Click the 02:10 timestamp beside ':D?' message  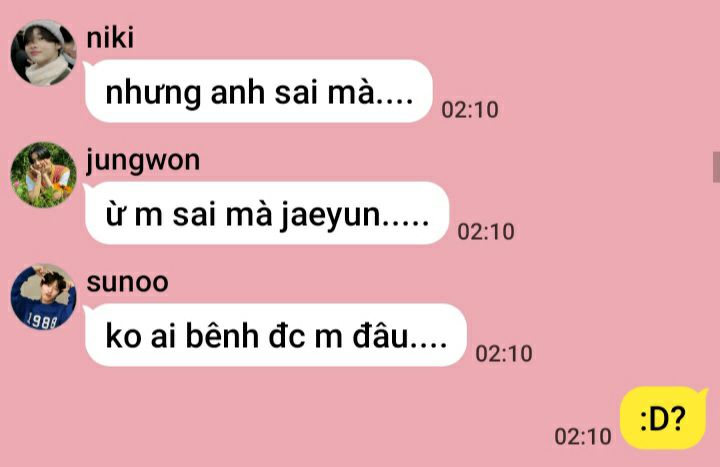583,436
